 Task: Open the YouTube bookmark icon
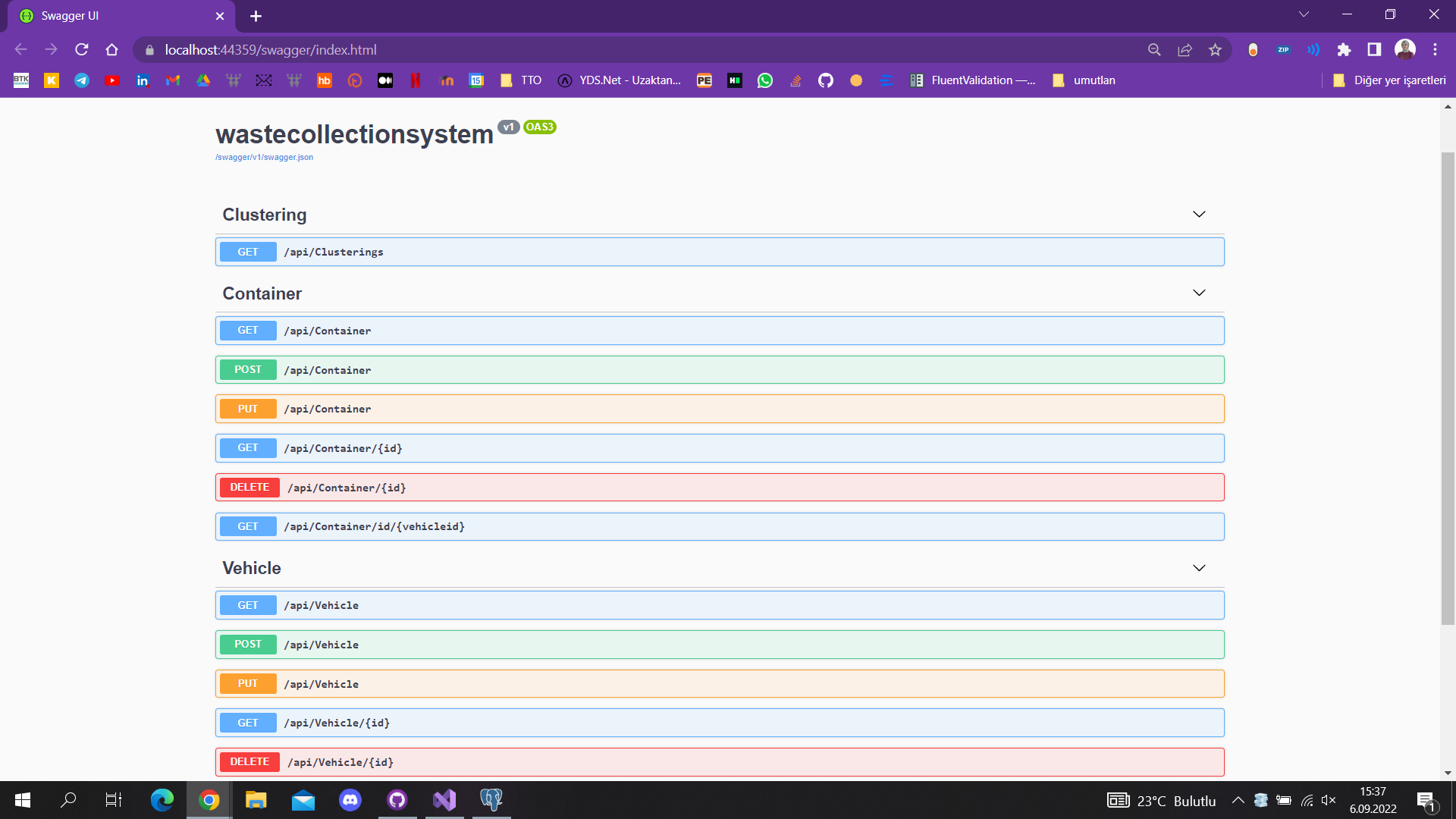(x=112, y=80)
